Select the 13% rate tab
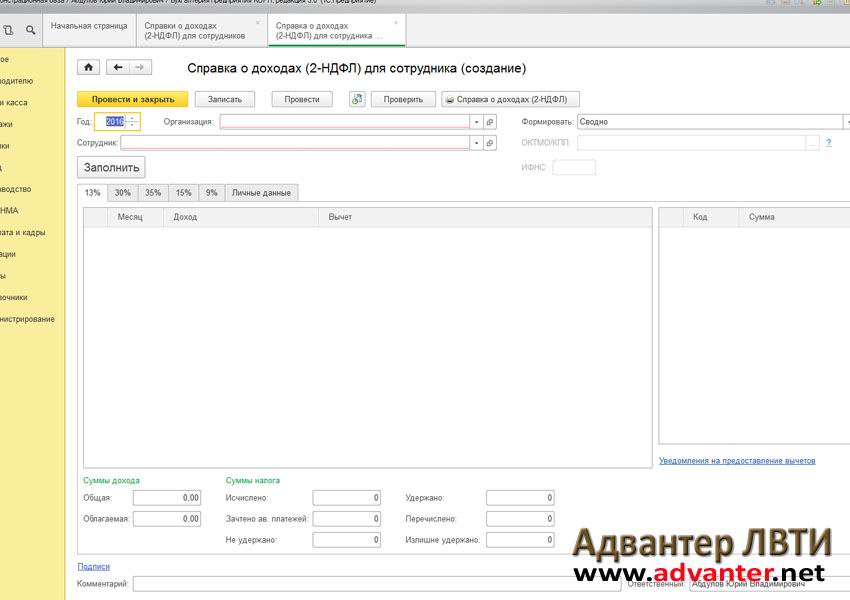 tap(93, 193)
